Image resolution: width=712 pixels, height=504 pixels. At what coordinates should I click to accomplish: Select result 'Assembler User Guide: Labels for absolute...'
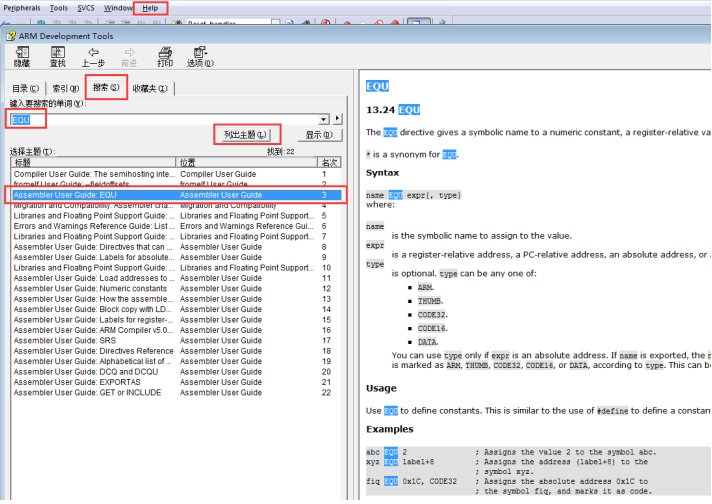tap(176, 257)
